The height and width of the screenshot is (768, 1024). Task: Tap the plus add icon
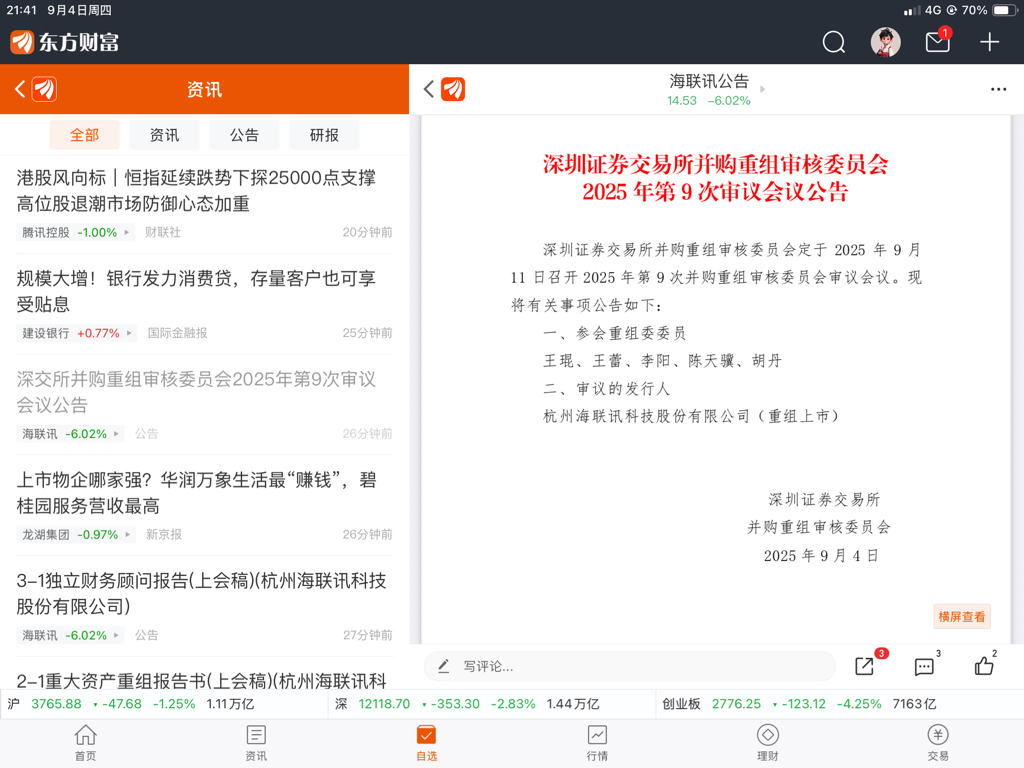click(x=989, y=42)
